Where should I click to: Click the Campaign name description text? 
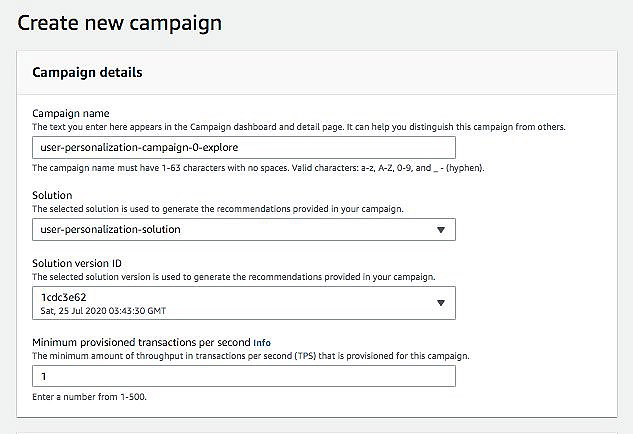[299, 127]
